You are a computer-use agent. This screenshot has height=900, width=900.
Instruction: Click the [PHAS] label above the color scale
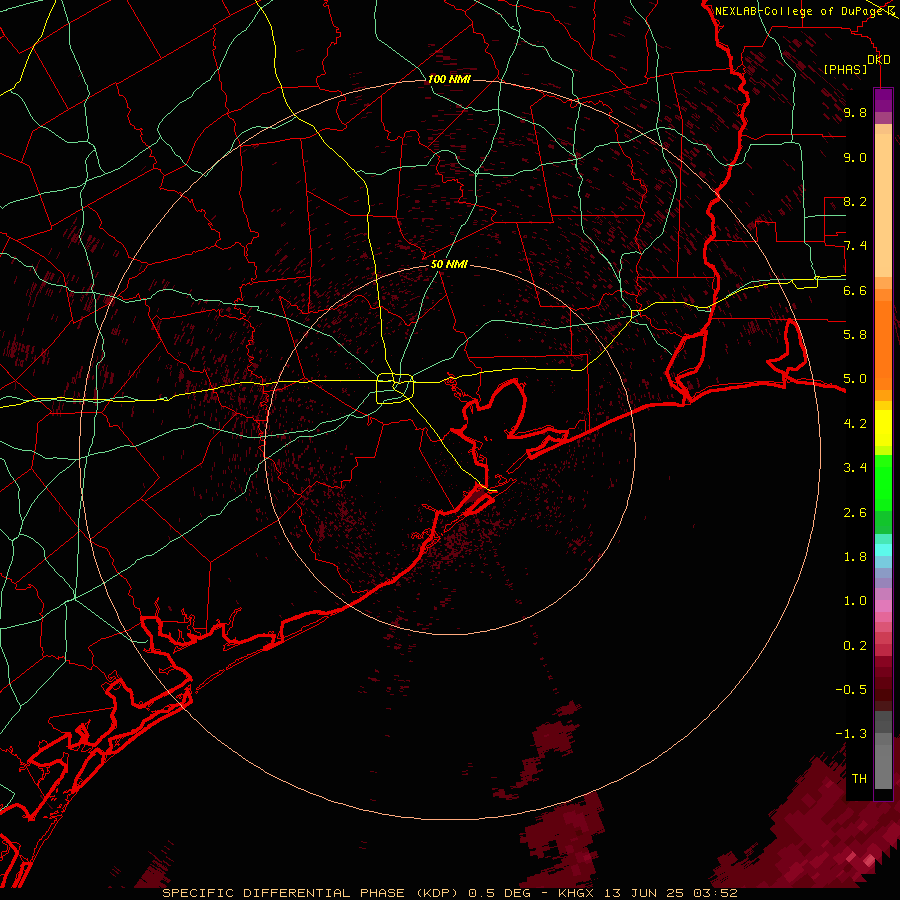tap(845, 70)
